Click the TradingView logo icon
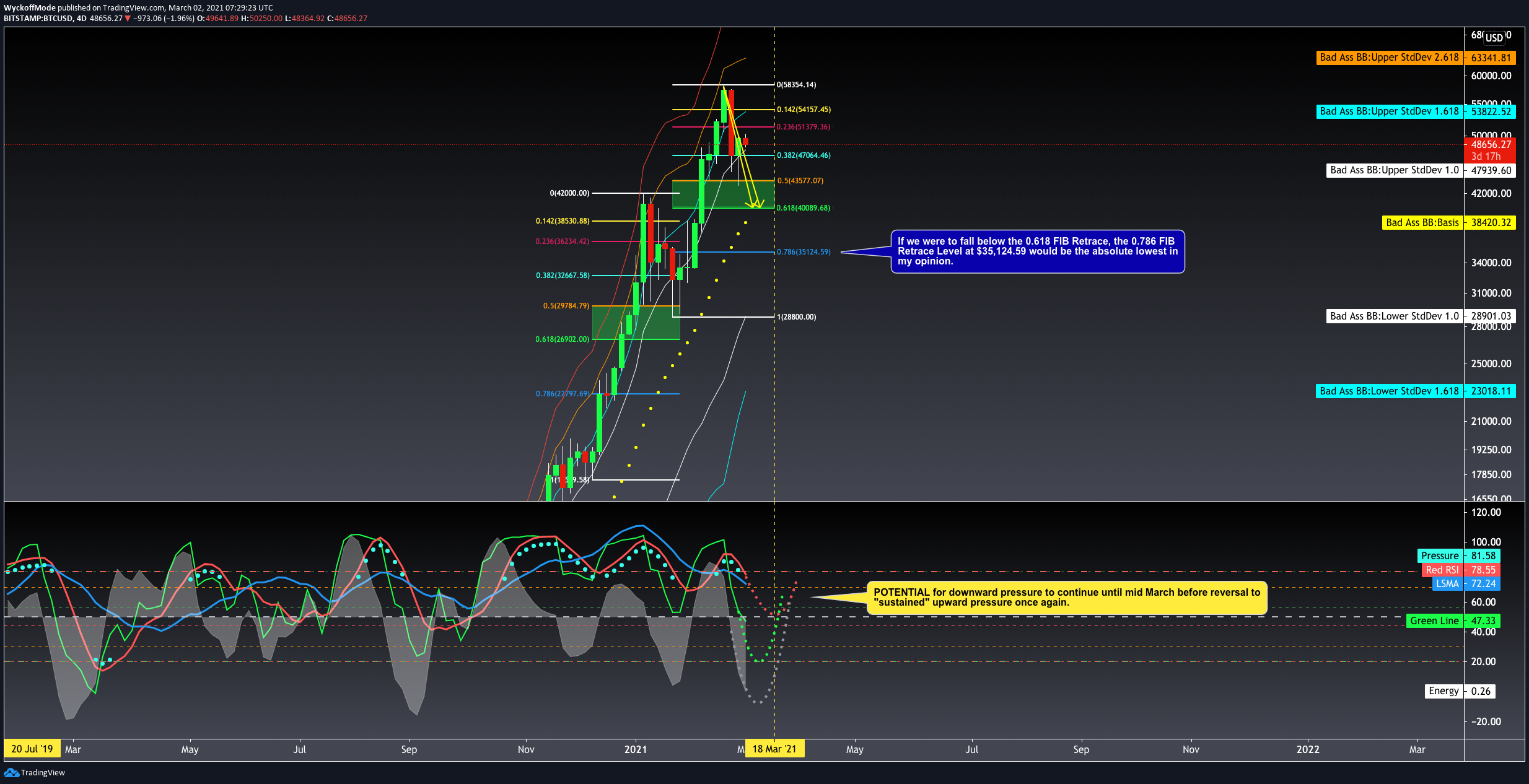The image size is (1529, 784). pos(11,772)
